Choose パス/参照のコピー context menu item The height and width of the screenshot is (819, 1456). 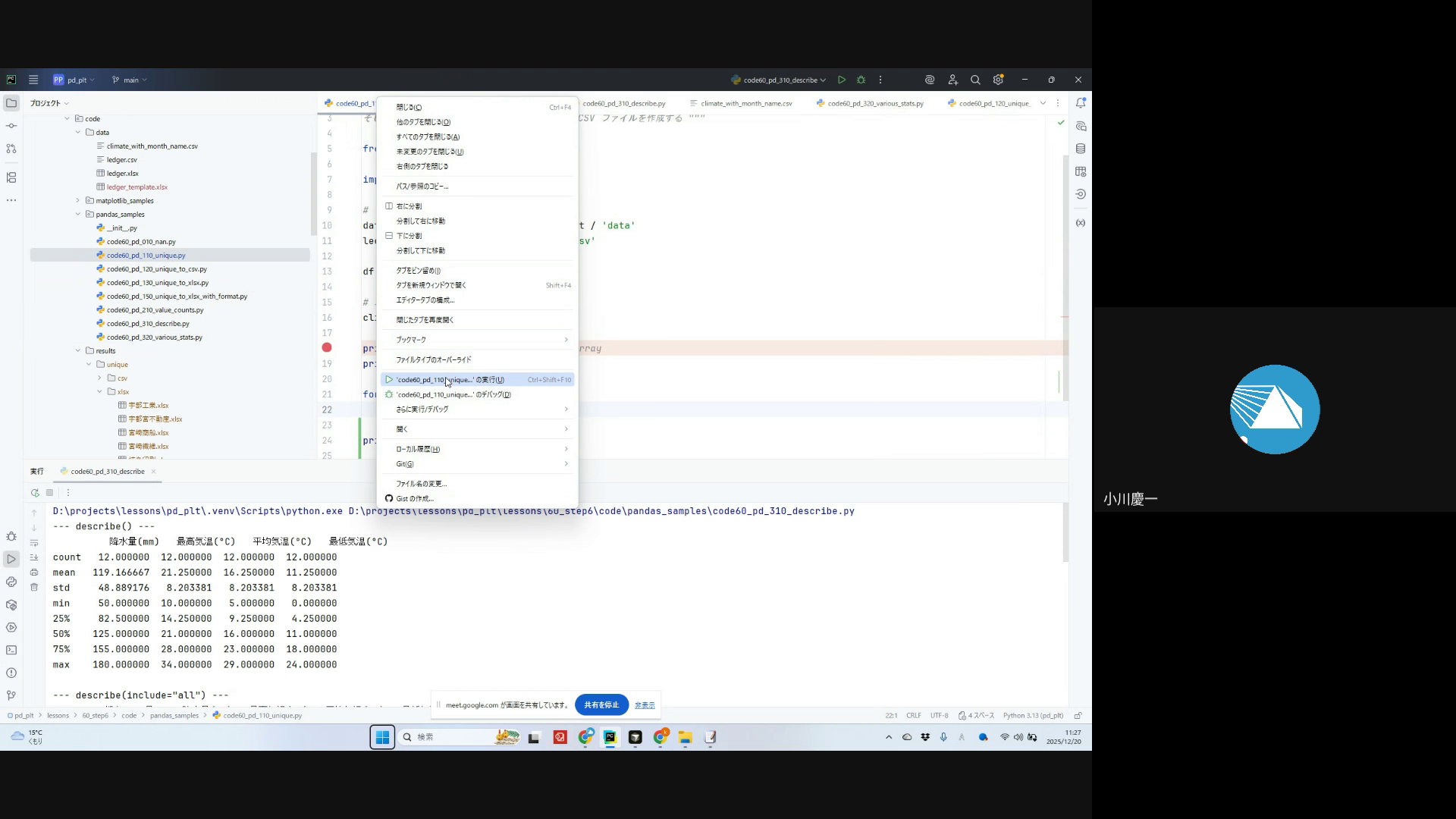tap(422, 187)
